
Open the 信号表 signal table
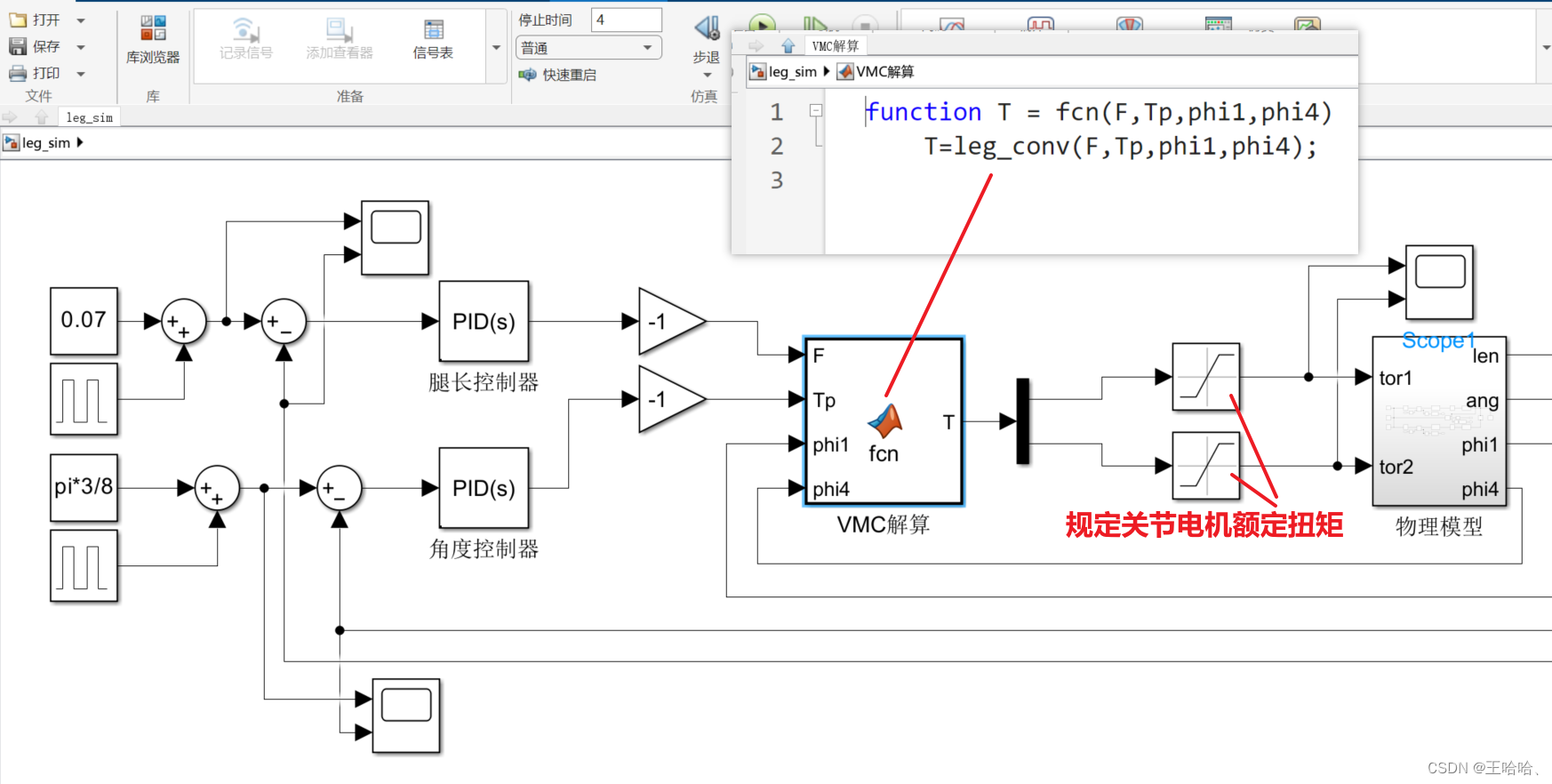pyautogui.click(x=433, y=40)
